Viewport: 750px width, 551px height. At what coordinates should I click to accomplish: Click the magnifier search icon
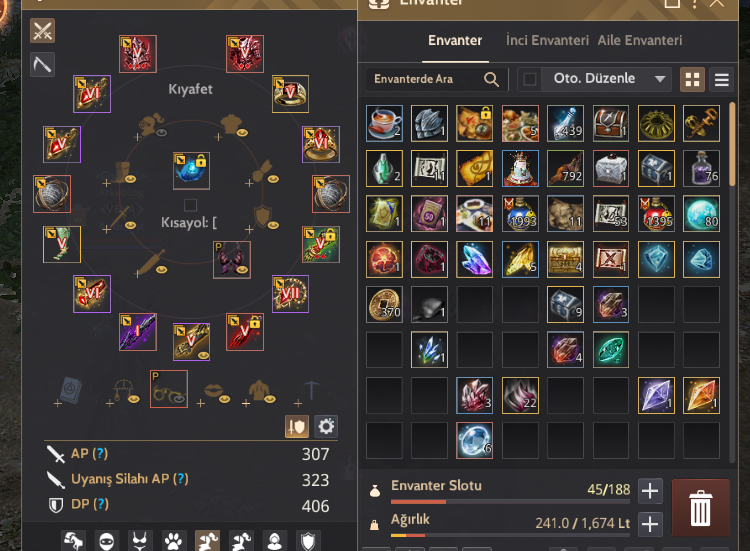point(491,79)
